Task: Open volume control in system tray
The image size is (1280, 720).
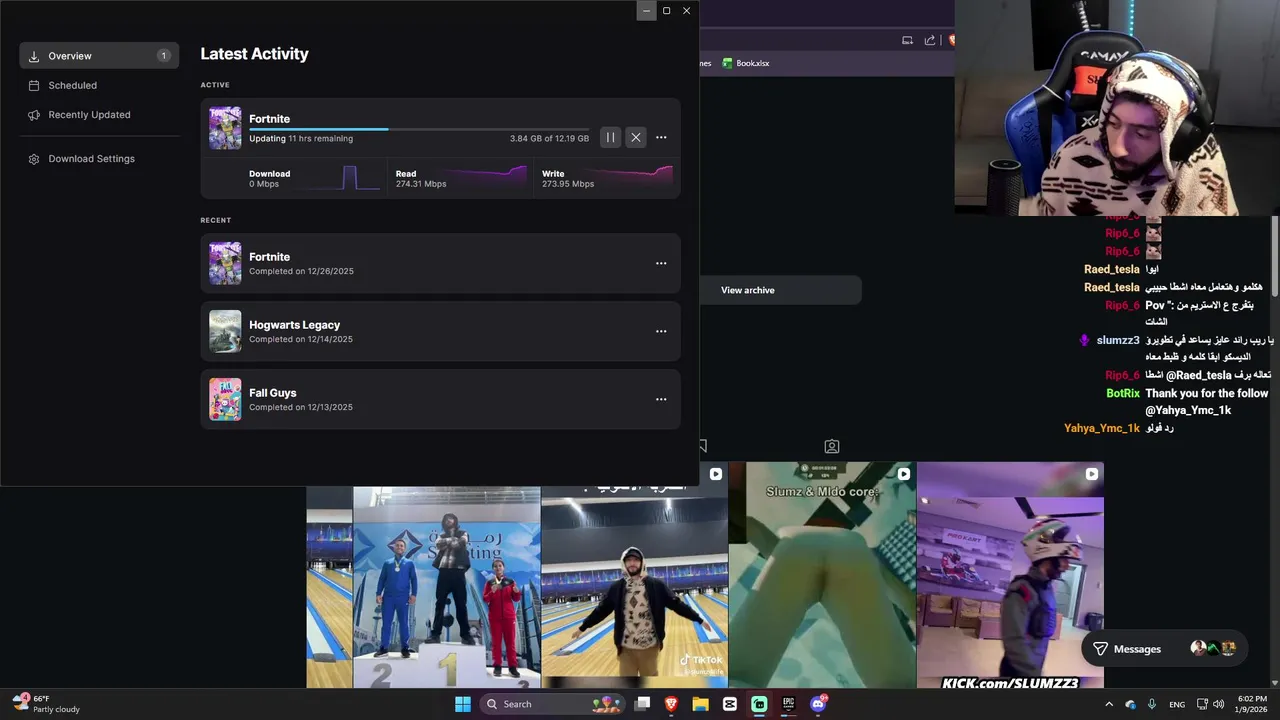Action: (1218, 704)
